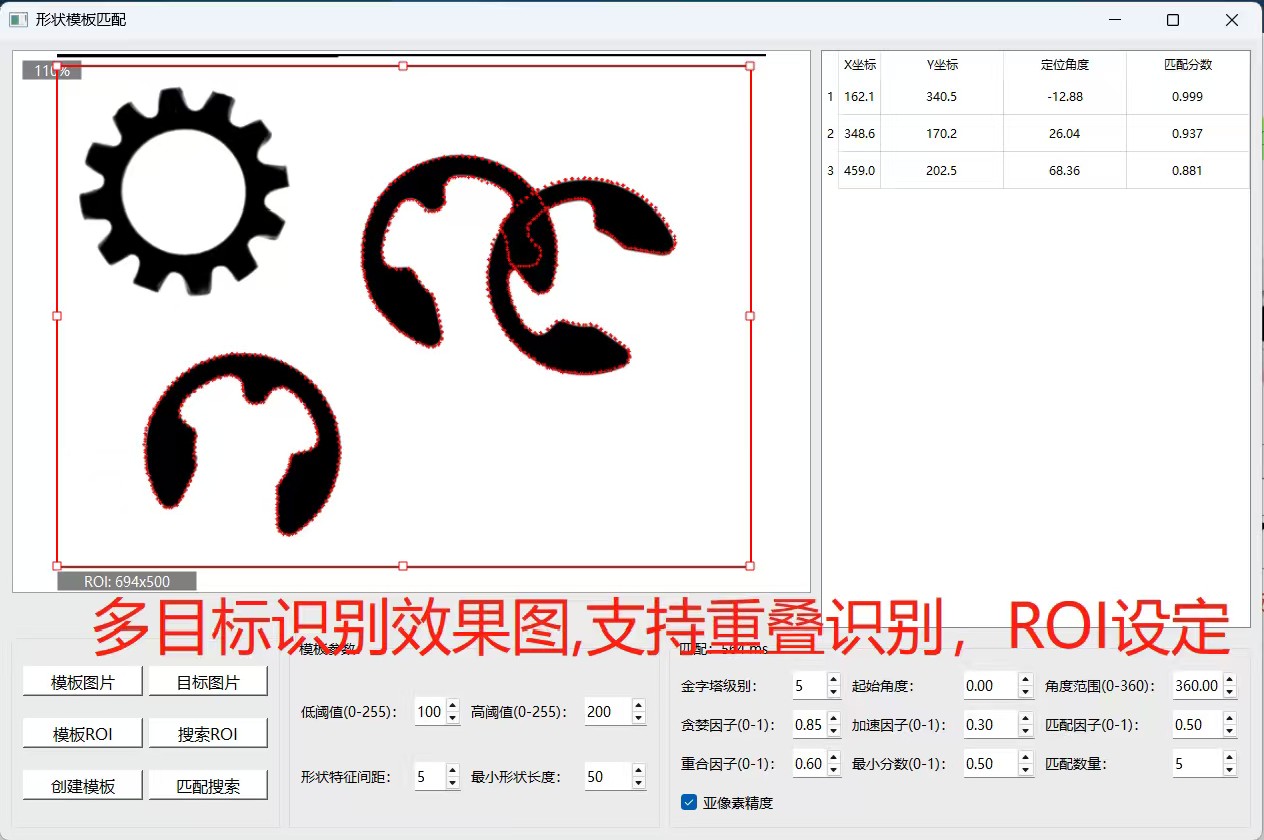Image resolution: width=1264 pixels, height=840 pixels.
Task: Increase 贪婪因子 with up arrow
Action: tap(833, 718)
